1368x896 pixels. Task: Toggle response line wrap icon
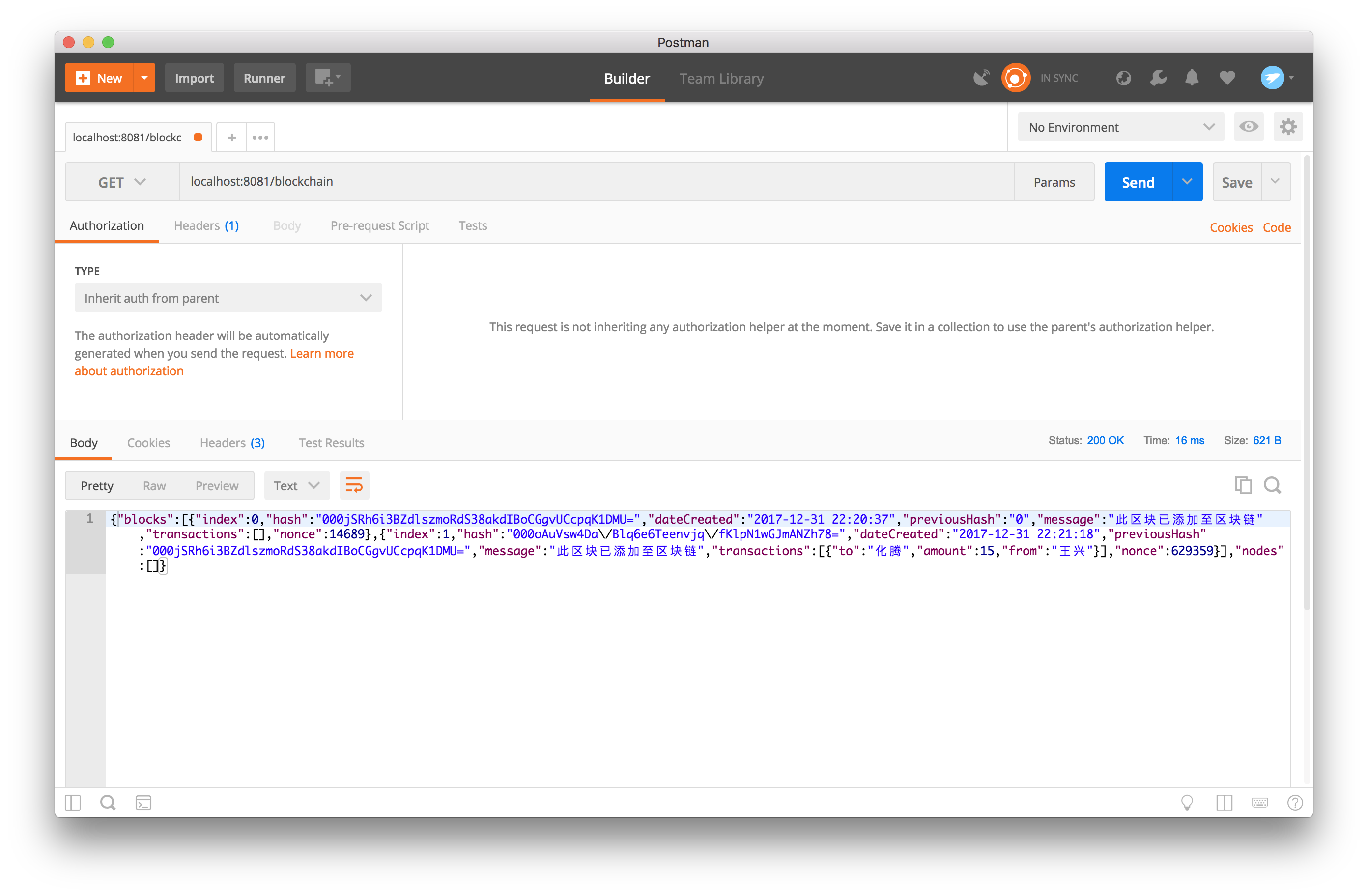(x=354, y=486)
